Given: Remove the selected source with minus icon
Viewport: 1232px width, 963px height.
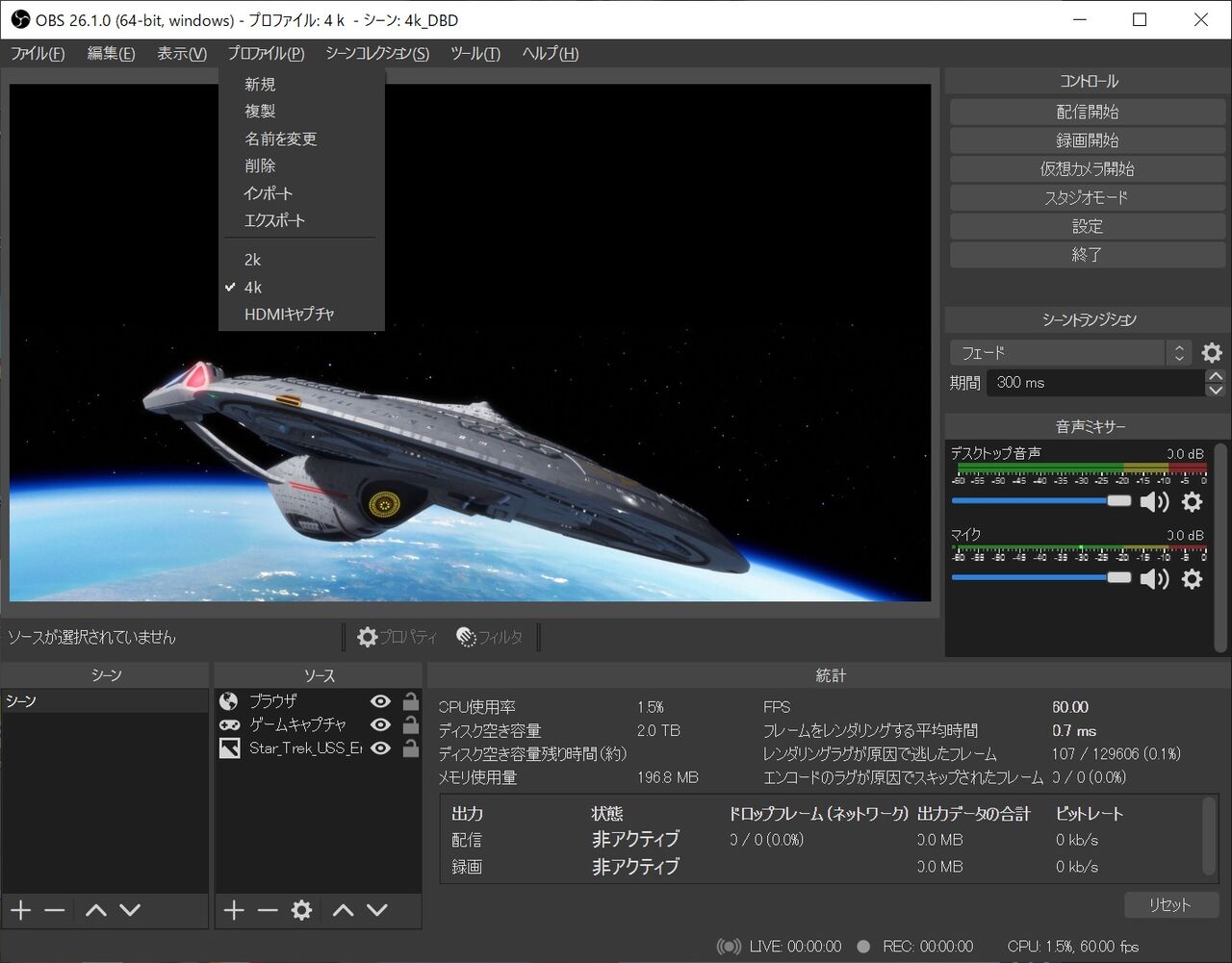Looking at the screenshot, I should [x=268, y=910].
